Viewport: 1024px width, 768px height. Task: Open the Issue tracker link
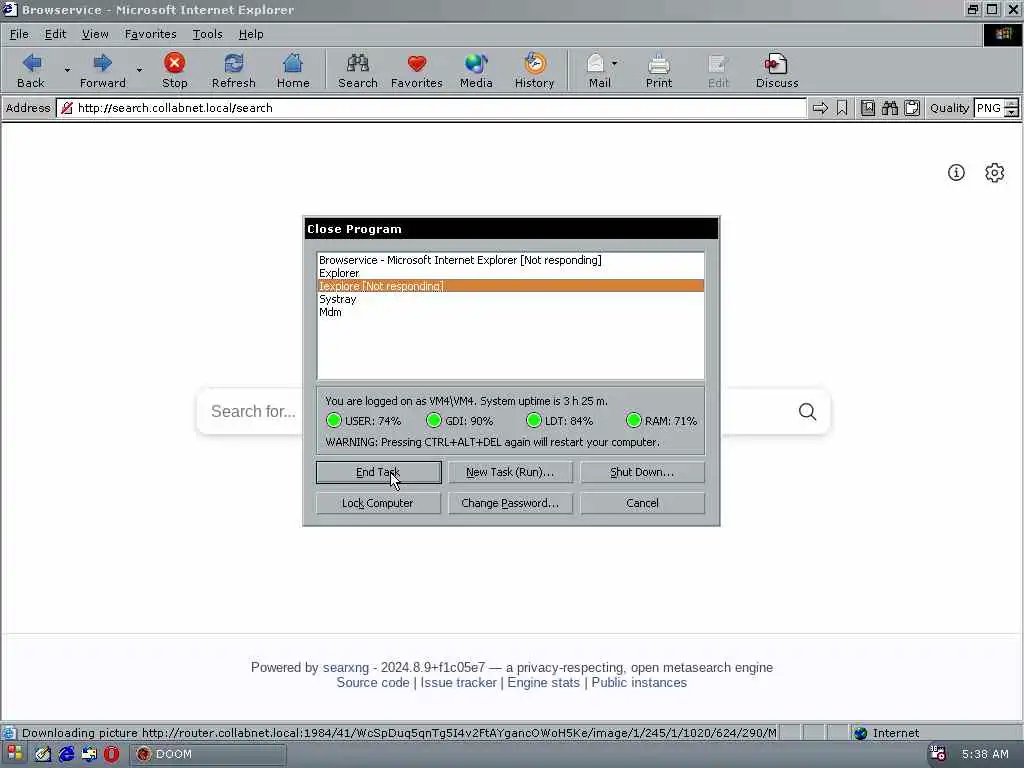458,682
